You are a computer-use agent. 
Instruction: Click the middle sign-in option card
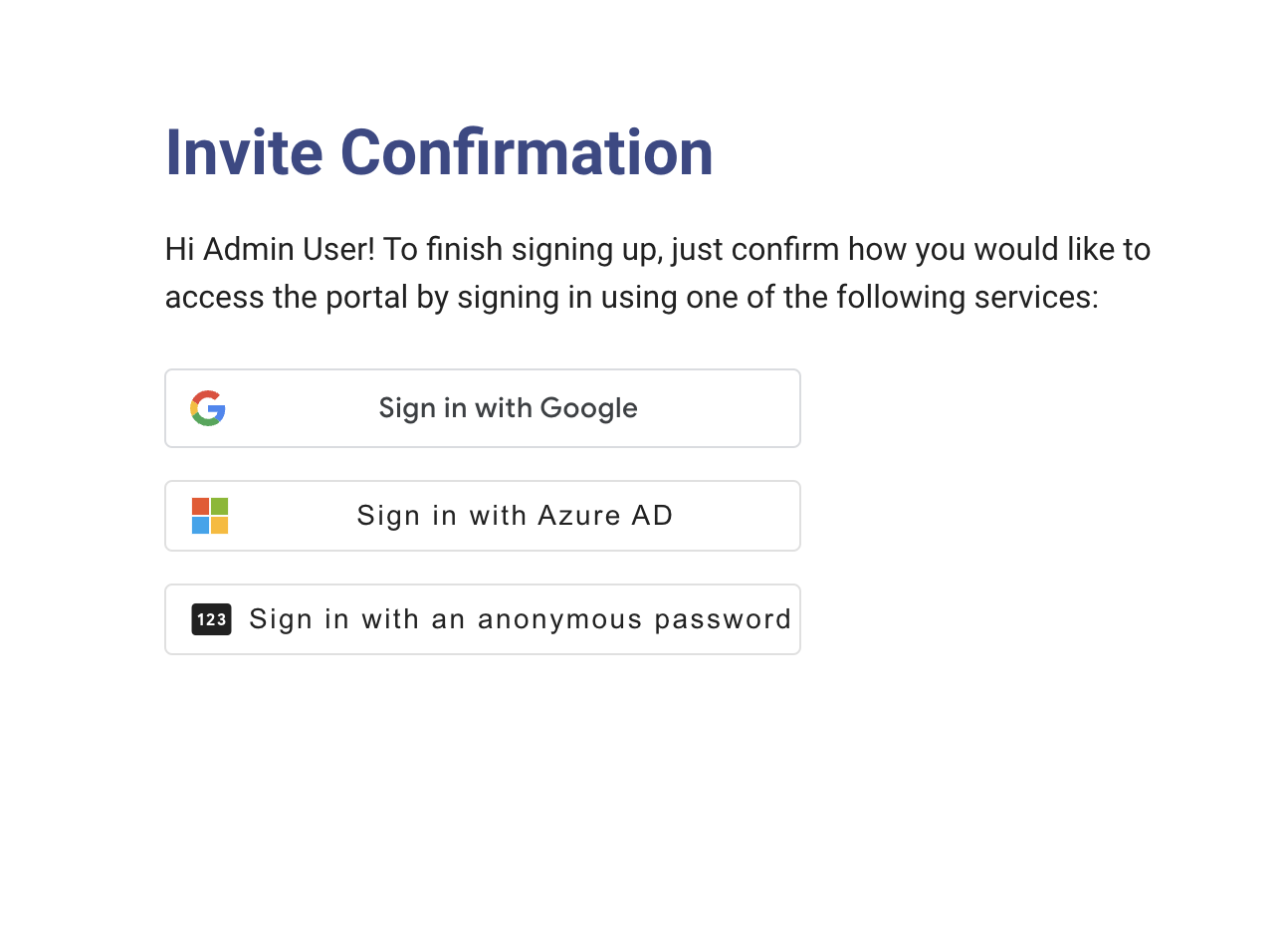coord(483,516)
